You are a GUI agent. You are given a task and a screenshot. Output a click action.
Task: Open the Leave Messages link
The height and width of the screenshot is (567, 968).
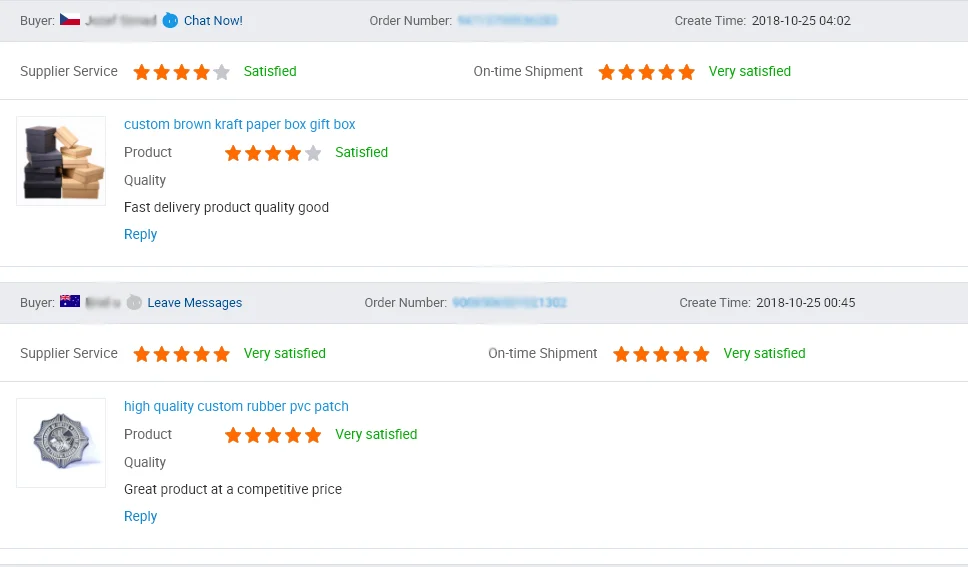[194, 303]
